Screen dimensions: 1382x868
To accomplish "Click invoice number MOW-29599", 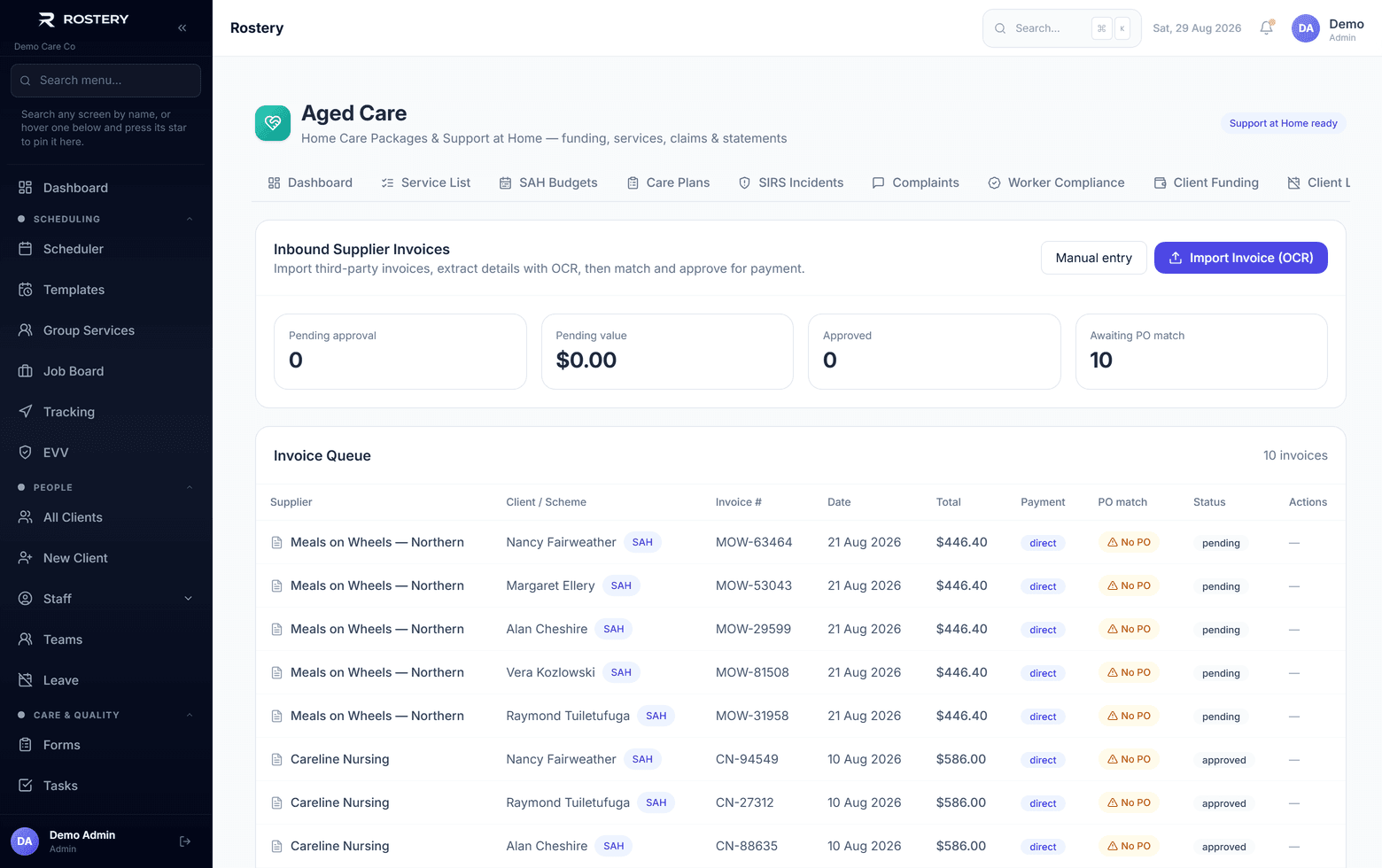I will click(753, 629).
